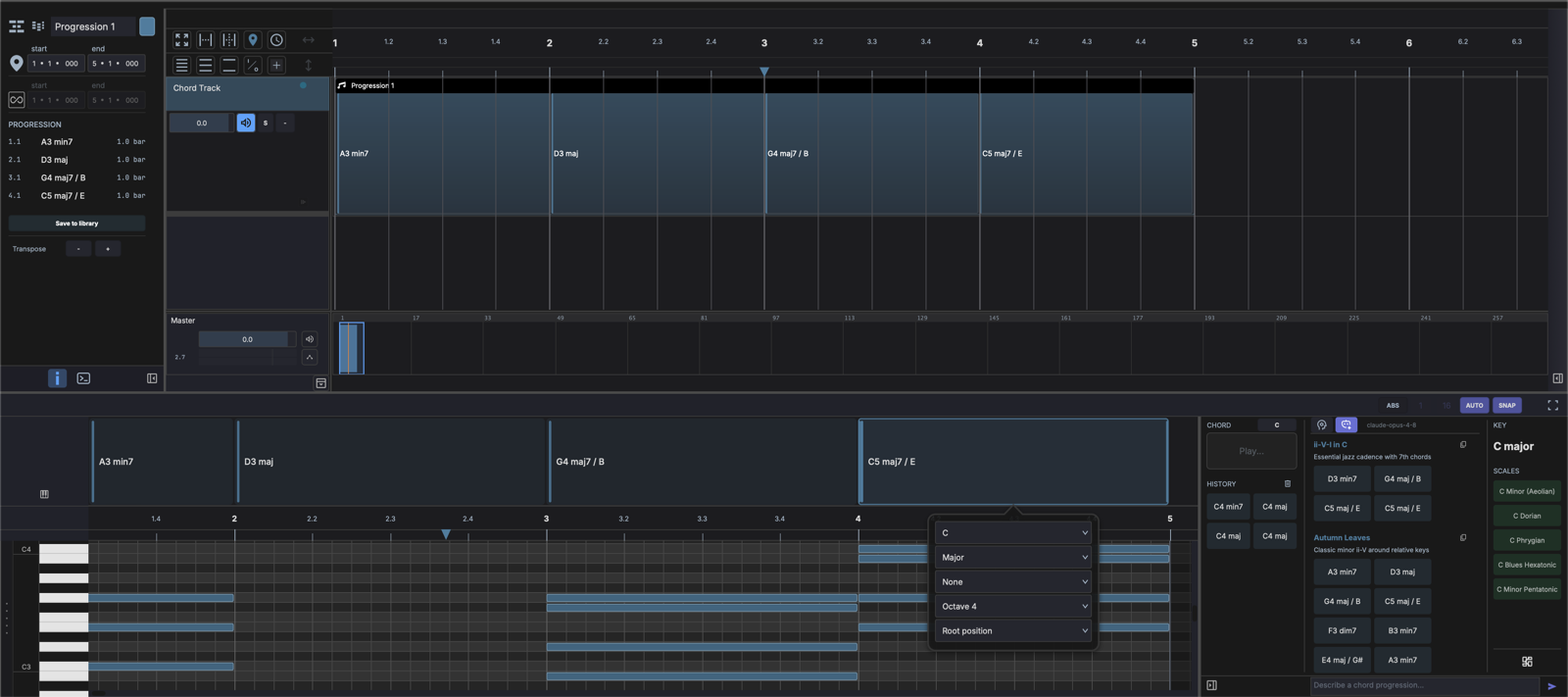
Task: Adjust the Chord Track volume slider at 0.0
Action: (x=201, y=123)
